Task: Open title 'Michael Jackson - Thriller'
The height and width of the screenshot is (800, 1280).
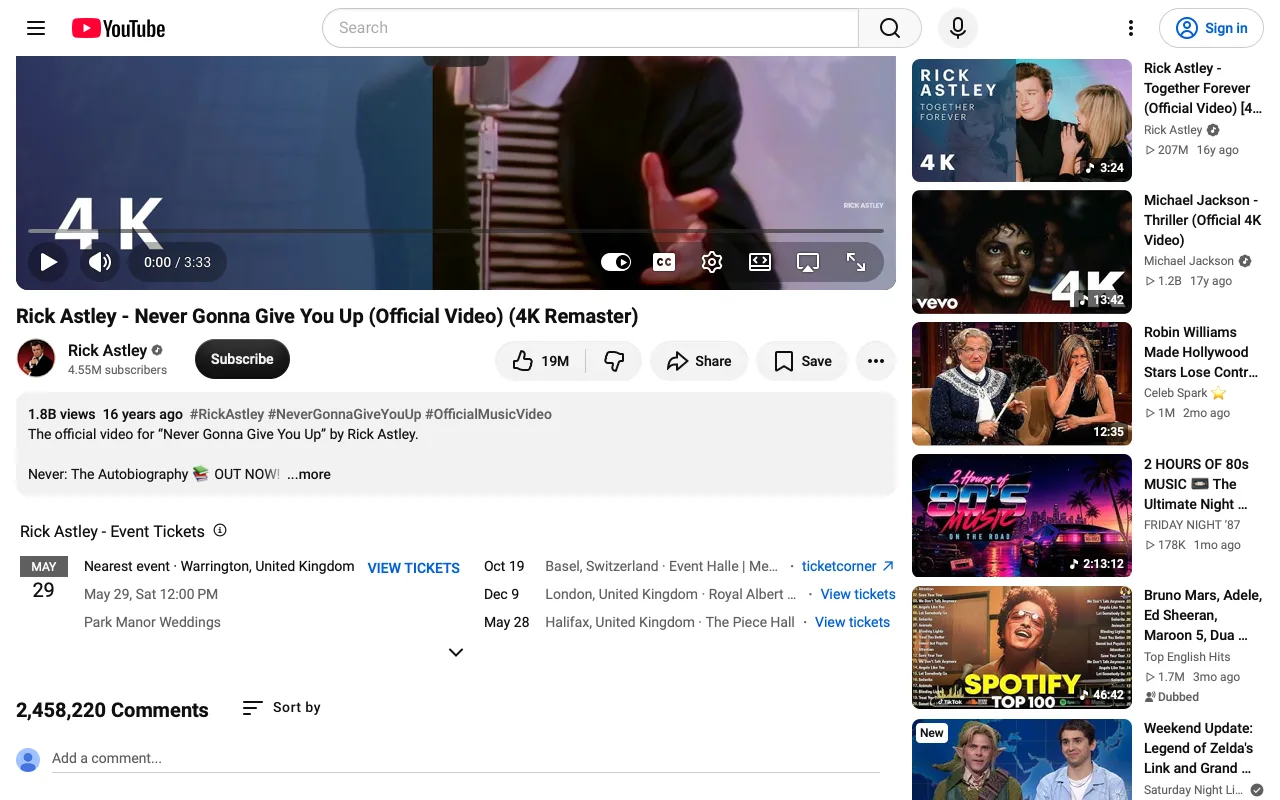Action: point(1203,220)
